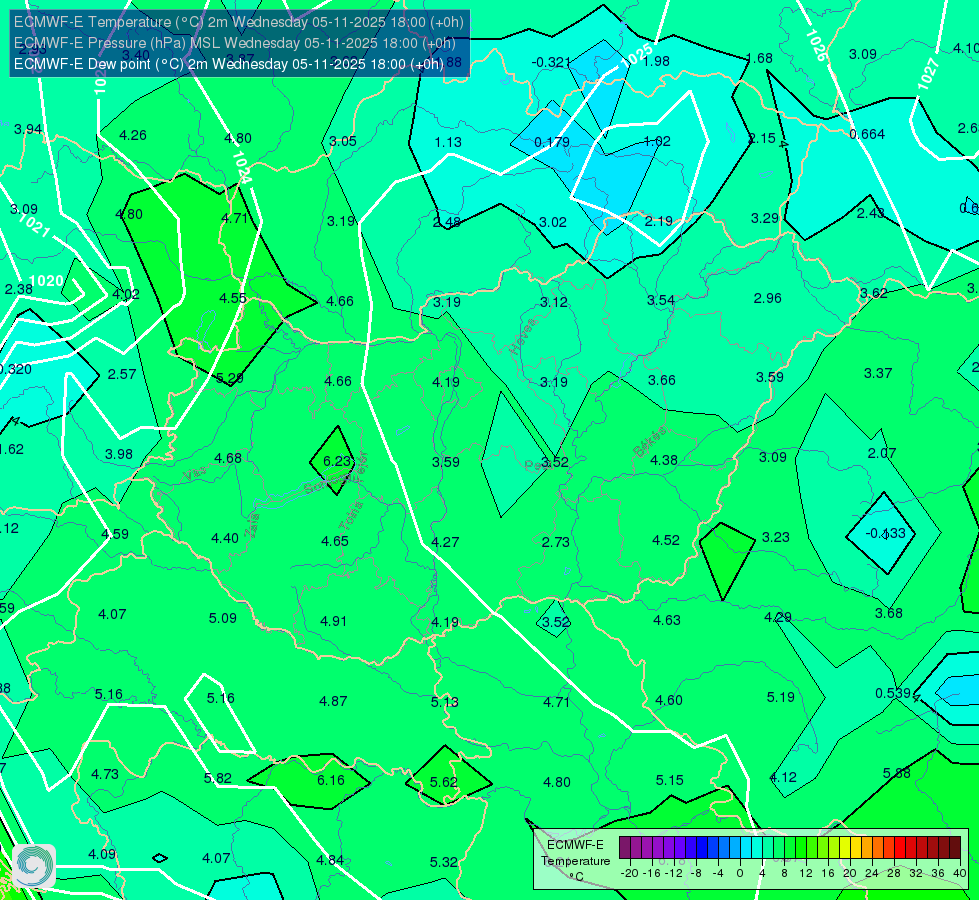Select the ECMWF-E Temperature 2m layer title

point(239,22)
